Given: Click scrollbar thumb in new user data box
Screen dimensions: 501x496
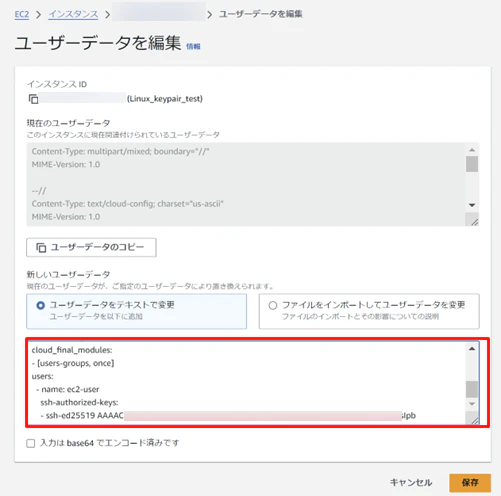Looking at the screenshot, I should tap(472, 389).
